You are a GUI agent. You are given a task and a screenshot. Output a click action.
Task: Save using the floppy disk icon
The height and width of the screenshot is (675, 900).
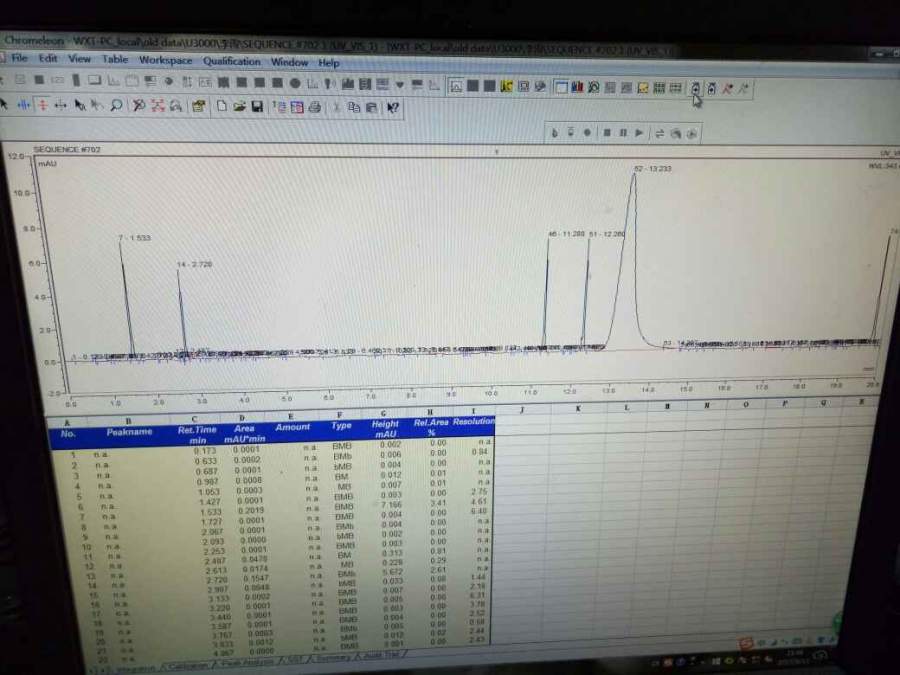click(x=257, y=107)
